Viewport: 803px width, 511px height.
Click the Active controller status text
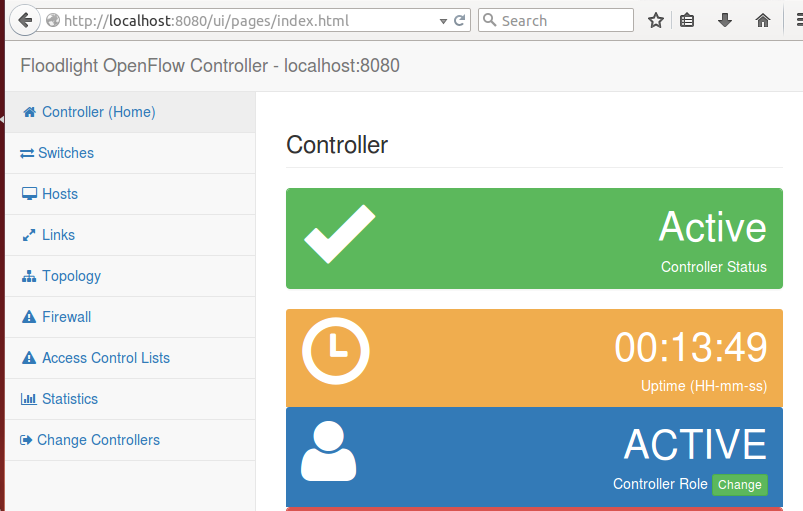tap(712, 227)
